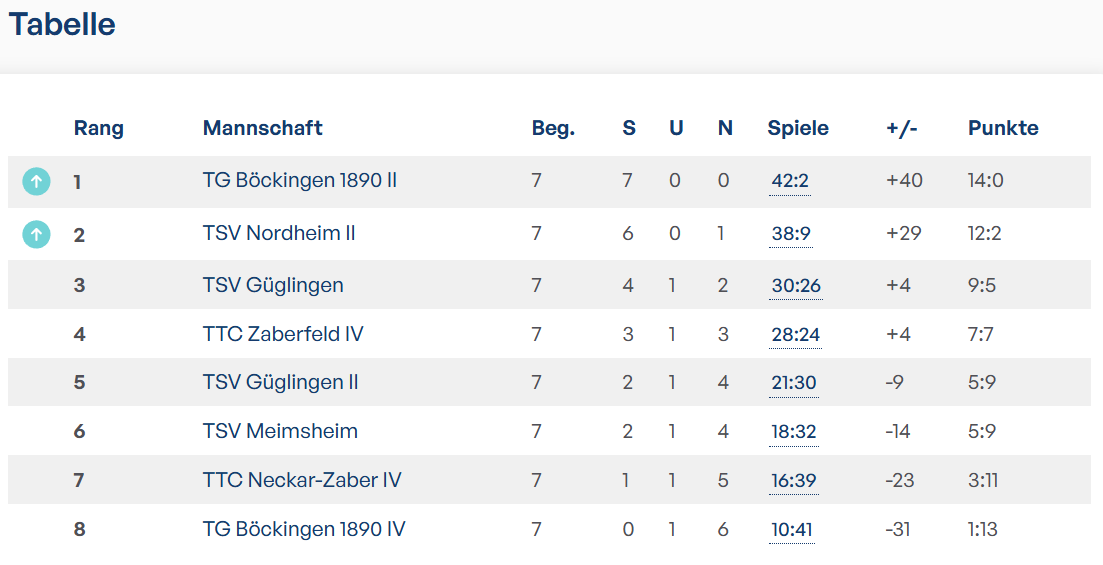This screenshot has width=1103, height=565.
Task: Open TSV Meimsheim team page
Action: pyautogui.click(x=280, y=431)
